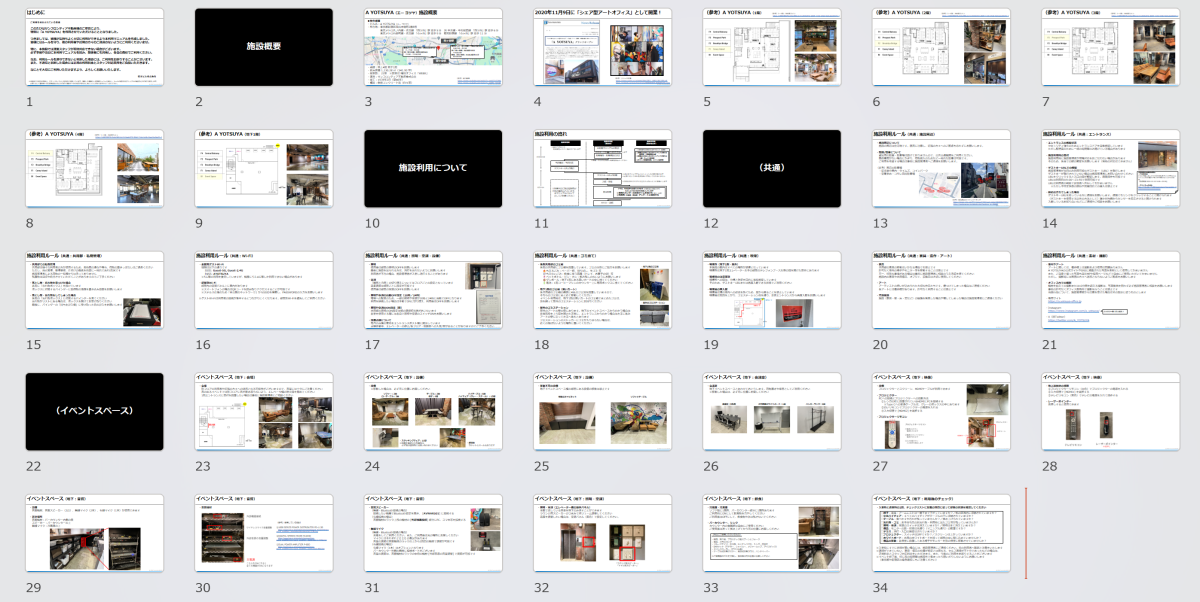Select final slide 34 thumbnail
The height and width of the screenshot is (602, 1200).
coord(941,533)
